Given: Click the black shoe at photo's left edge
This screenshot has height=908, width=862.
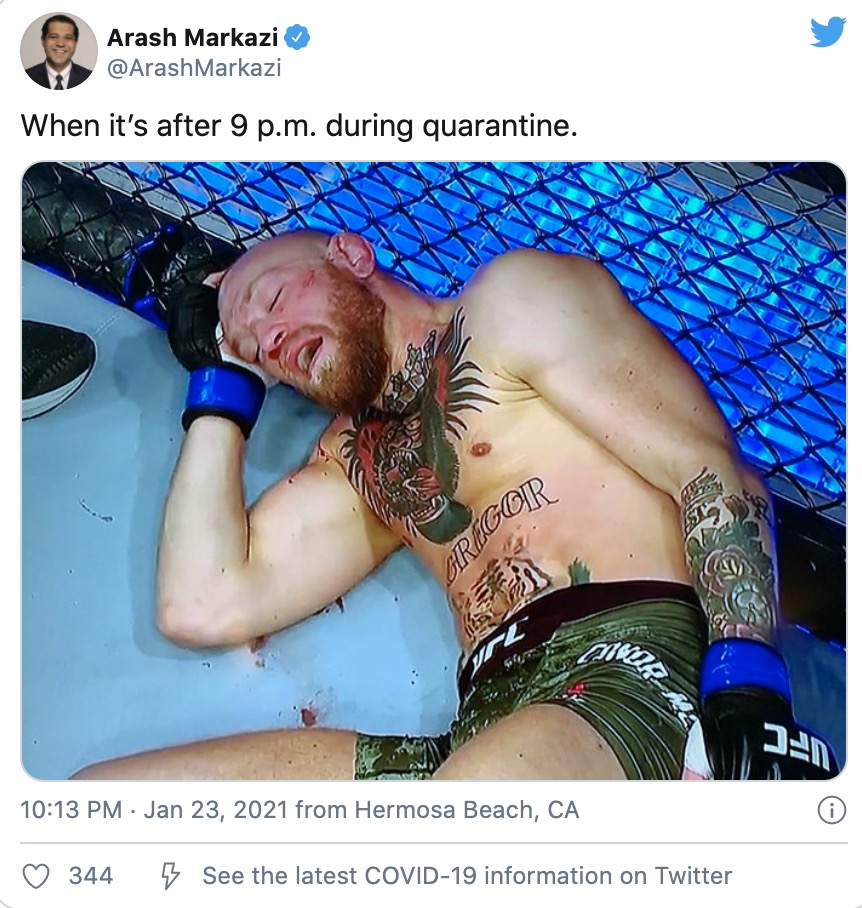Looking at the screenshot, I should 55,365.
